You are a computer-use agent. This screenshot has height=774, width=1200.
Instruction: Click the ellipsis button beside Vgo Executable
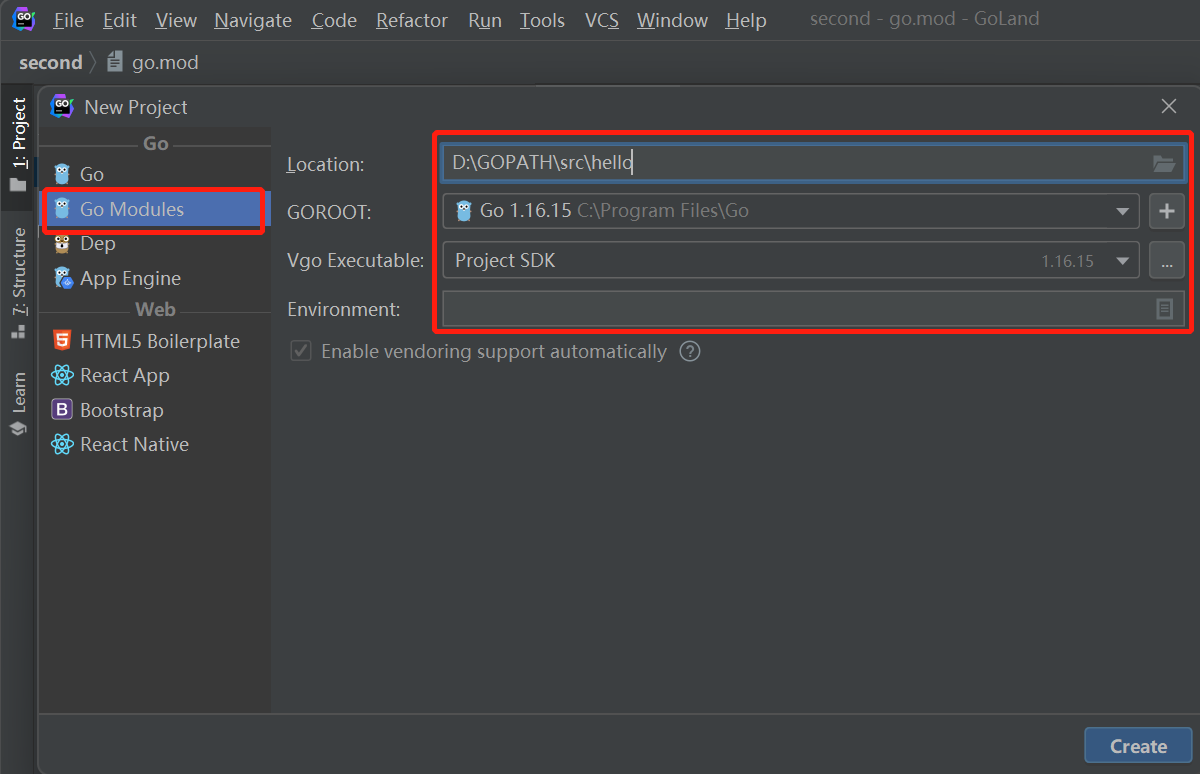pyautogui.click(x=1167, y=261)
